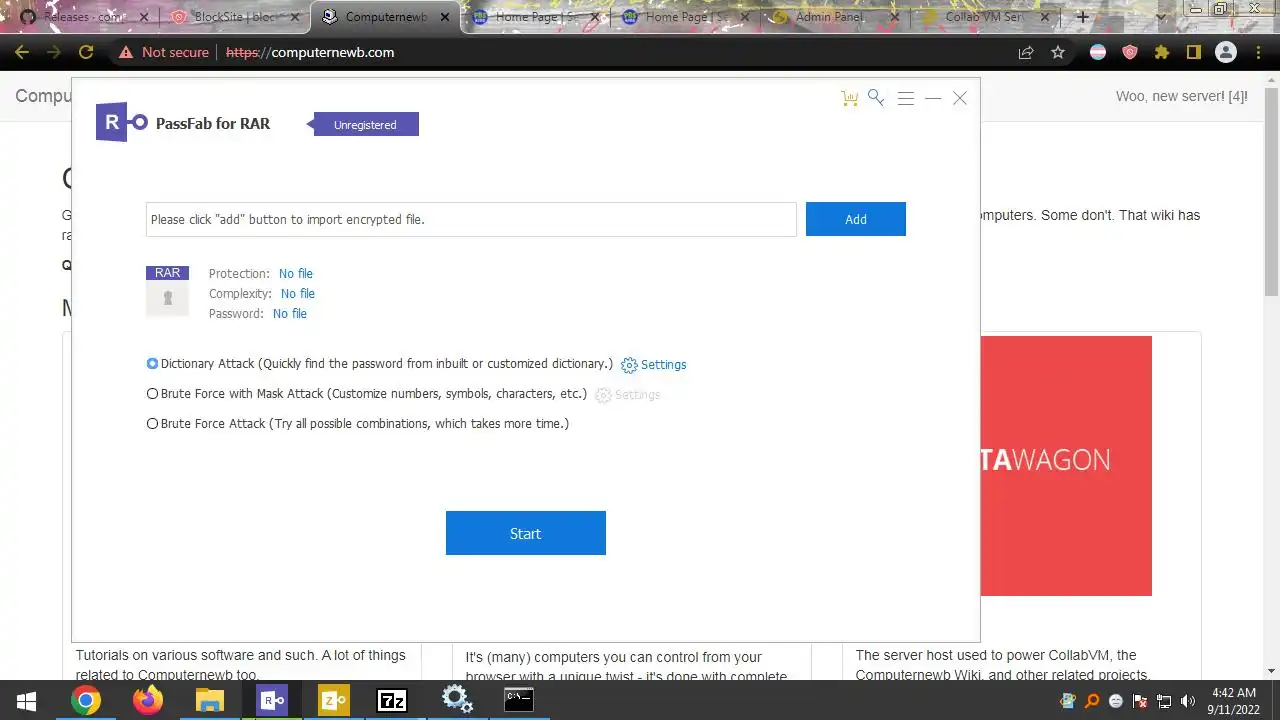Open File Explorer from the taskbar

point(210,701)
